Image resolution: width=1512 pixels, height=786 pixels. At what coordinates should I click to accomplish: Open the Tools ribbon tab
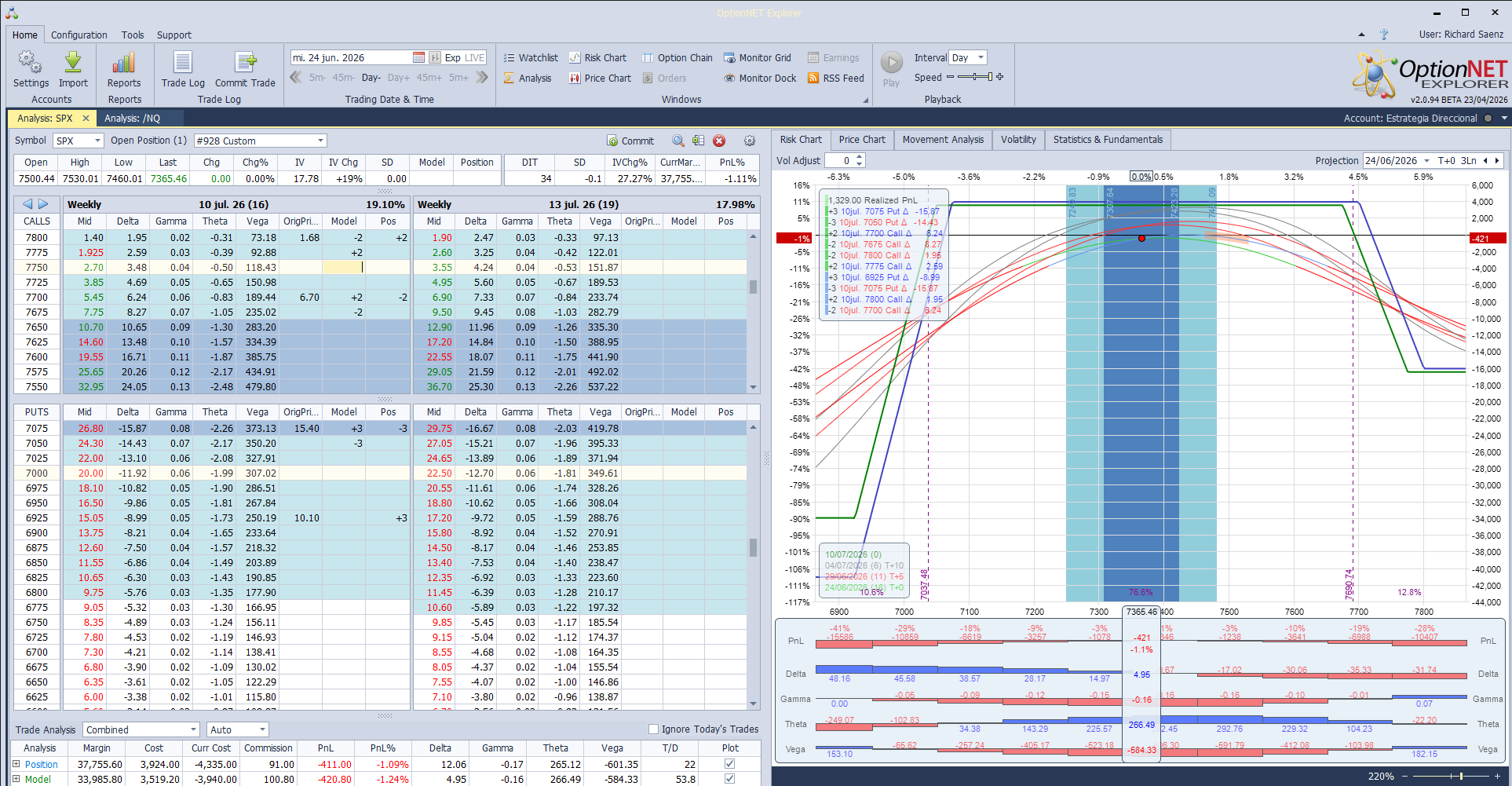tap(133, 35)
